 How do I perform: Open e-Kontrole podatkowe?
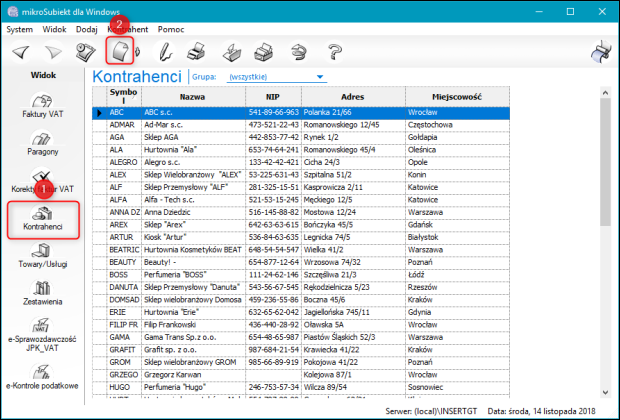tap(42, 377)
